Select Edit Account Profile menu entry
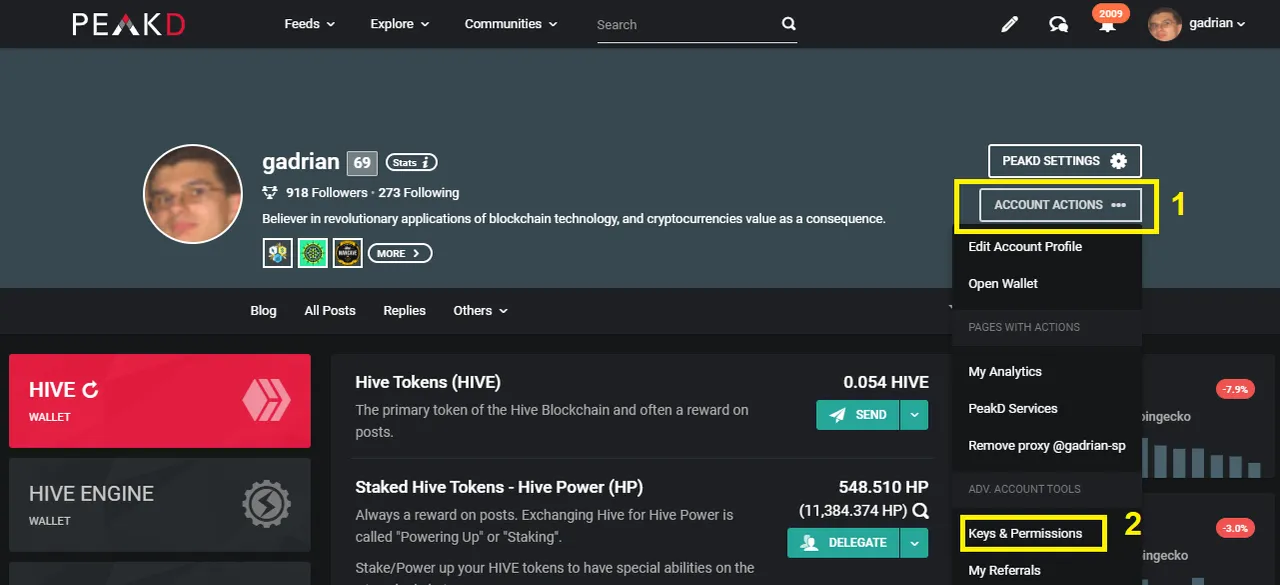The height and width of the screenshot is (585, 1280). [1025, 247]
